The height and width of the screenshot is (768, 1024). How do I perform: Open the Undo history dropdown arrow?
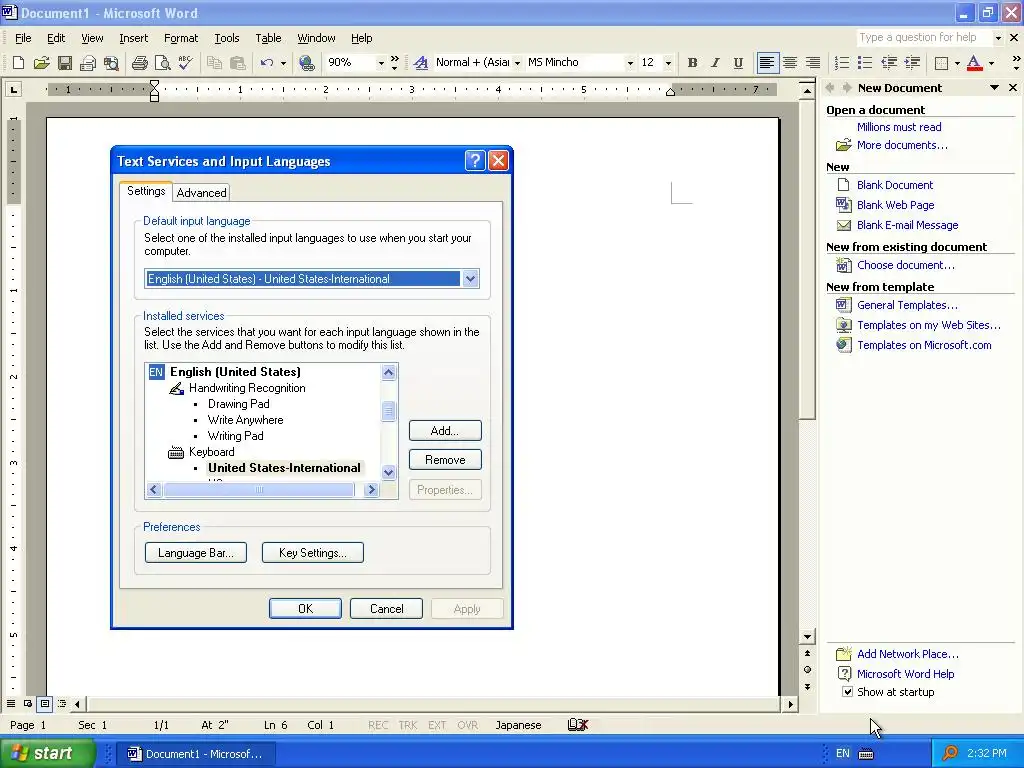click(283, 63)
